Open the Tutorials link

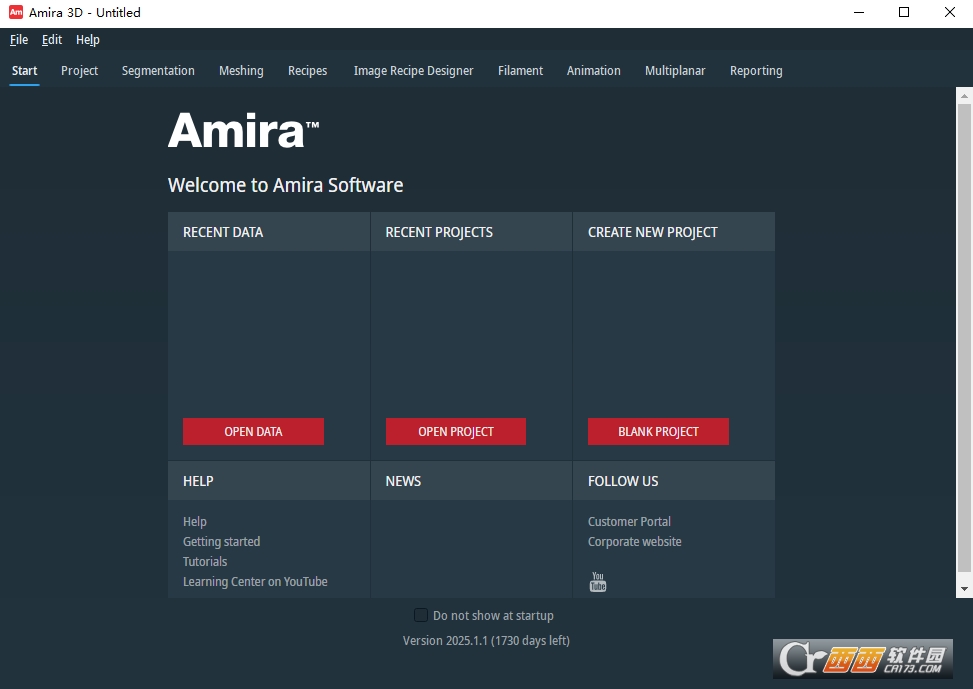tap(205, 561)
